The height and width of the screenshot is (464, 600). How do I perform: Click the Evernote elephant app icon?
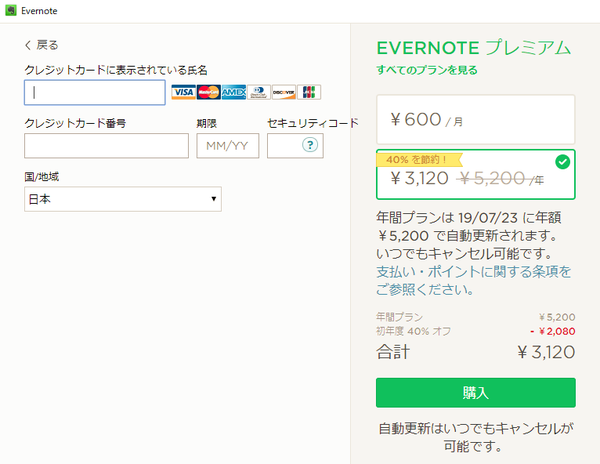click(x=11, y=10)
